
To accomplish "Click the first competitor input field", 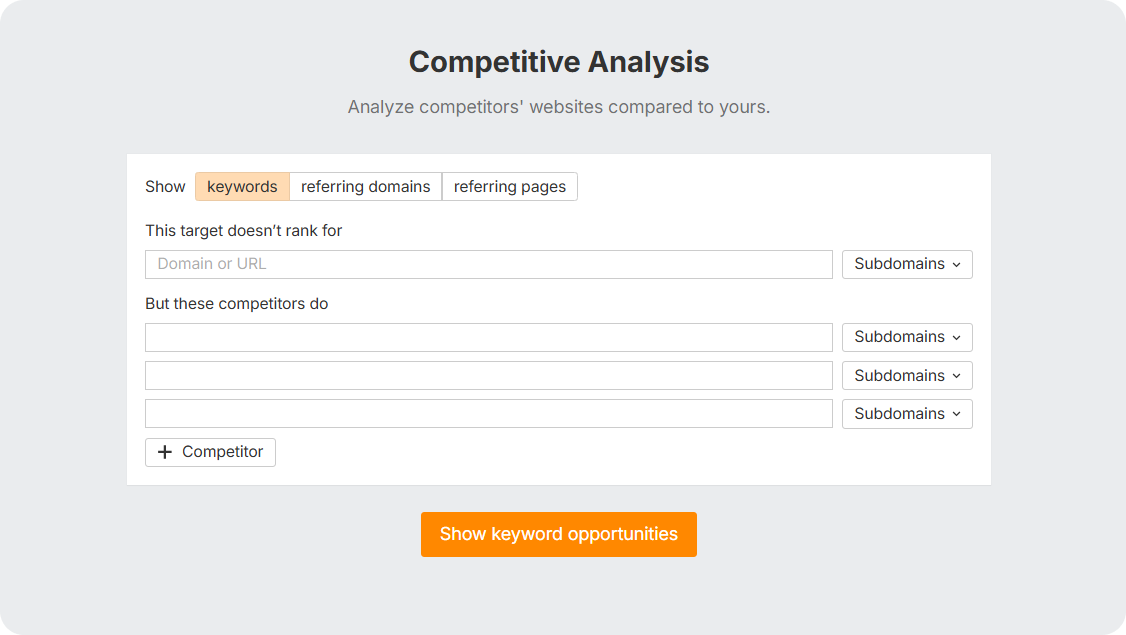I will tap(488, 337).
